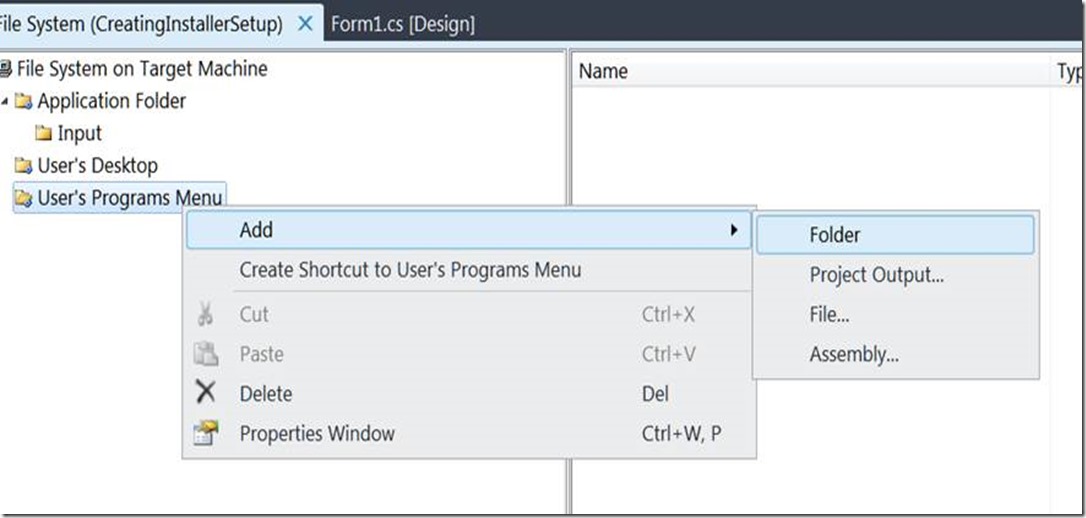Click the File System on Target Machine icon
Viewport: 1086px width, 518px height.
[6, 69]
